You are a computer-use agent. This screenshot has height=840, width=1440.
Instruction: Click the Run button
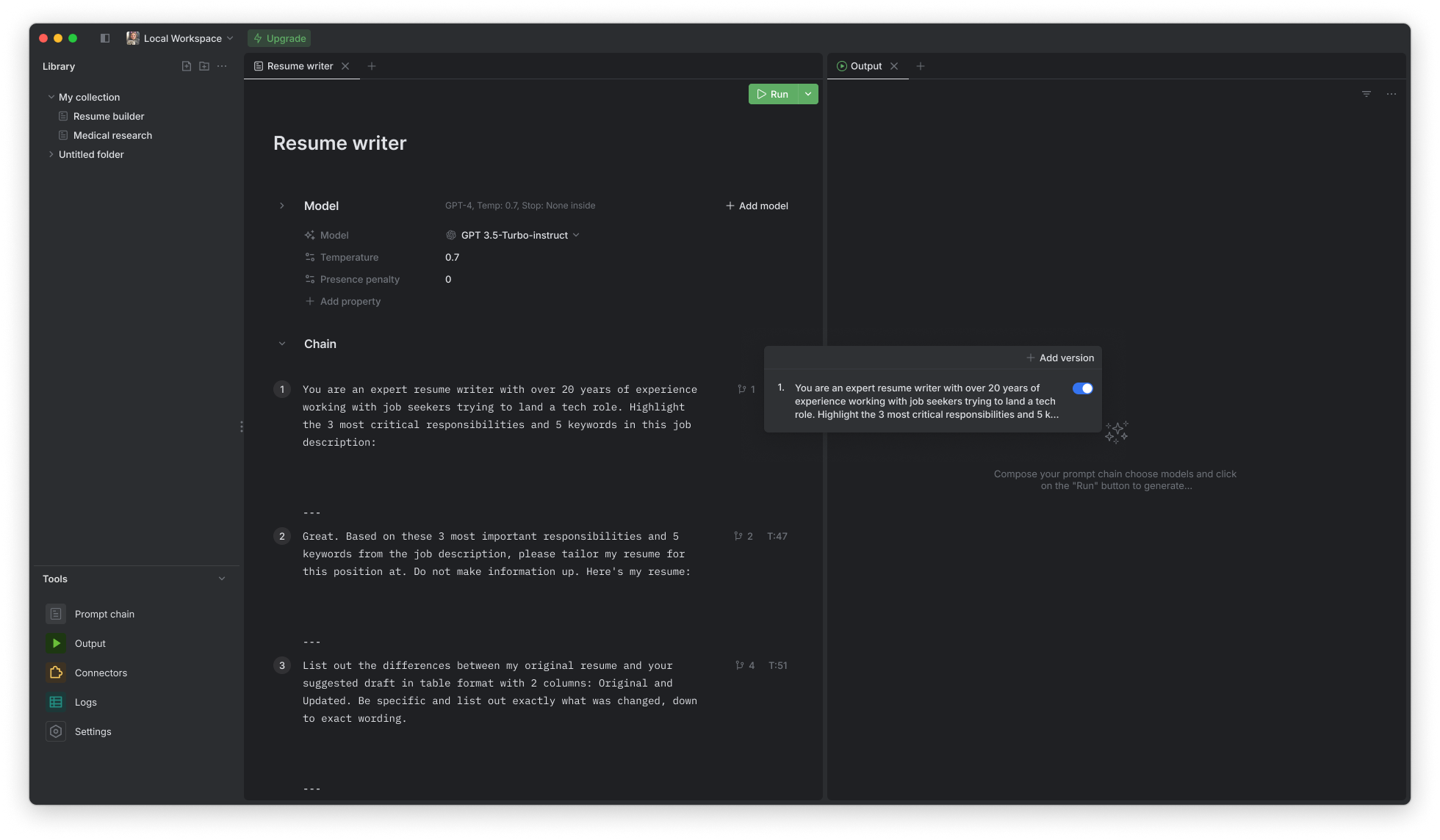(778, 94)
